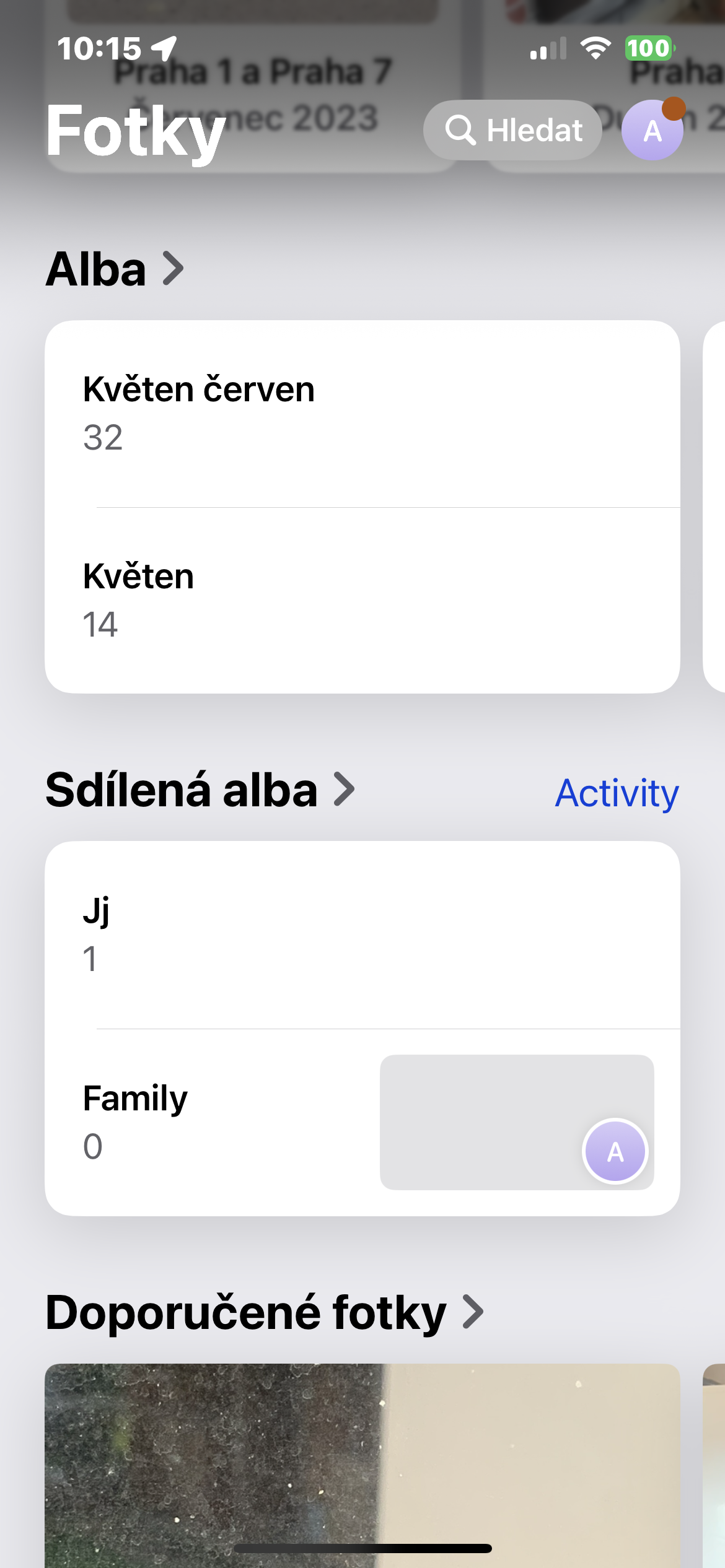This screenshot has height=1568, width=725.
Task: Expand the Sdílená alba chevron
Action: coord(345,790)
